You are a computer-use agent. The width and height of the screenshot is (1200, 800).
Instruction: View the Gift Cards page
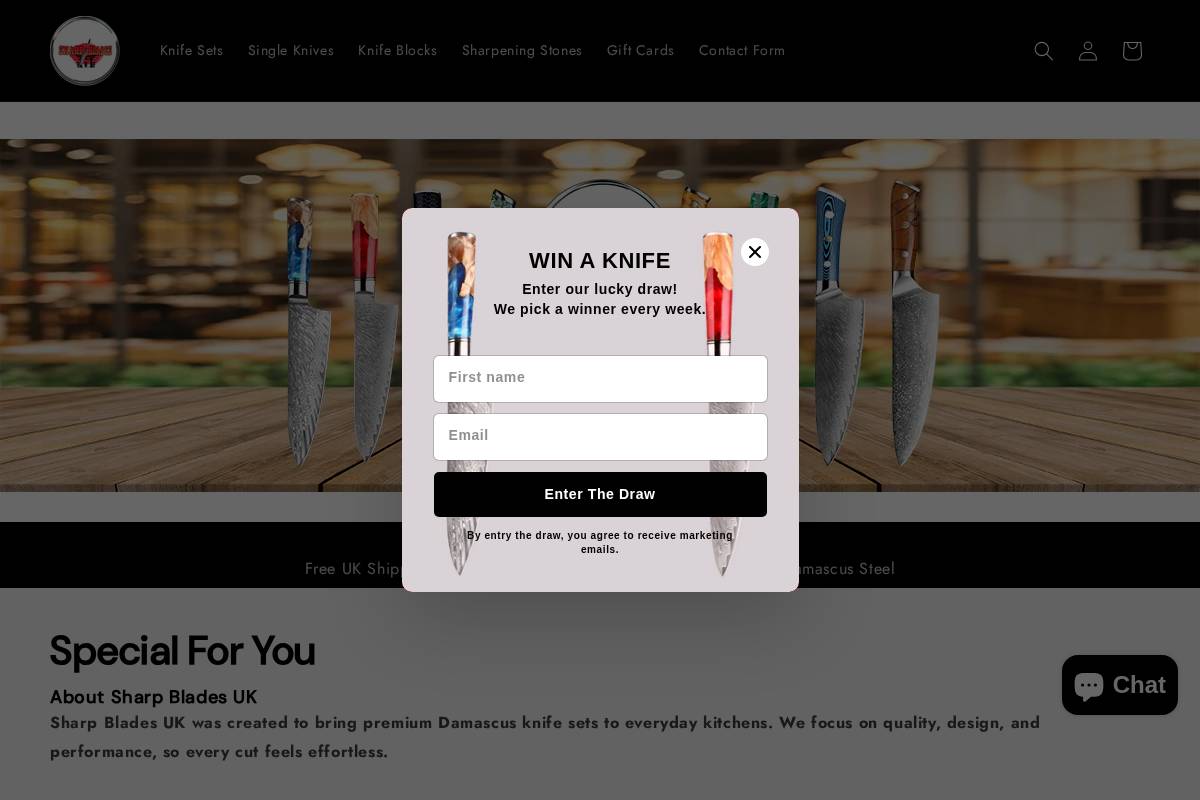point(640,51)
